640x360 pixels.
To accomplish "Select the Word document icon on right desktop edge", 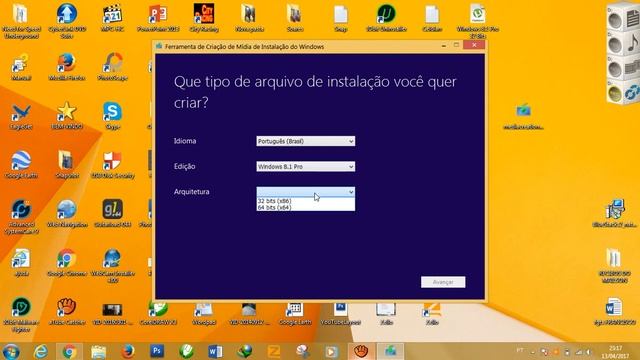I will click(614, 312).
